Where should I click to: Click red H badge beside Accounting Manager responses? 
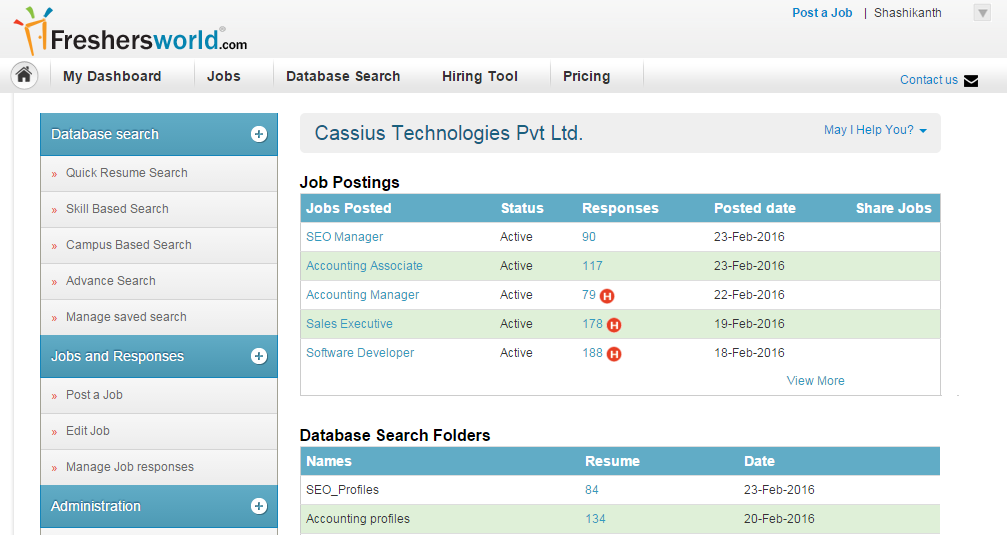[607, 296]
